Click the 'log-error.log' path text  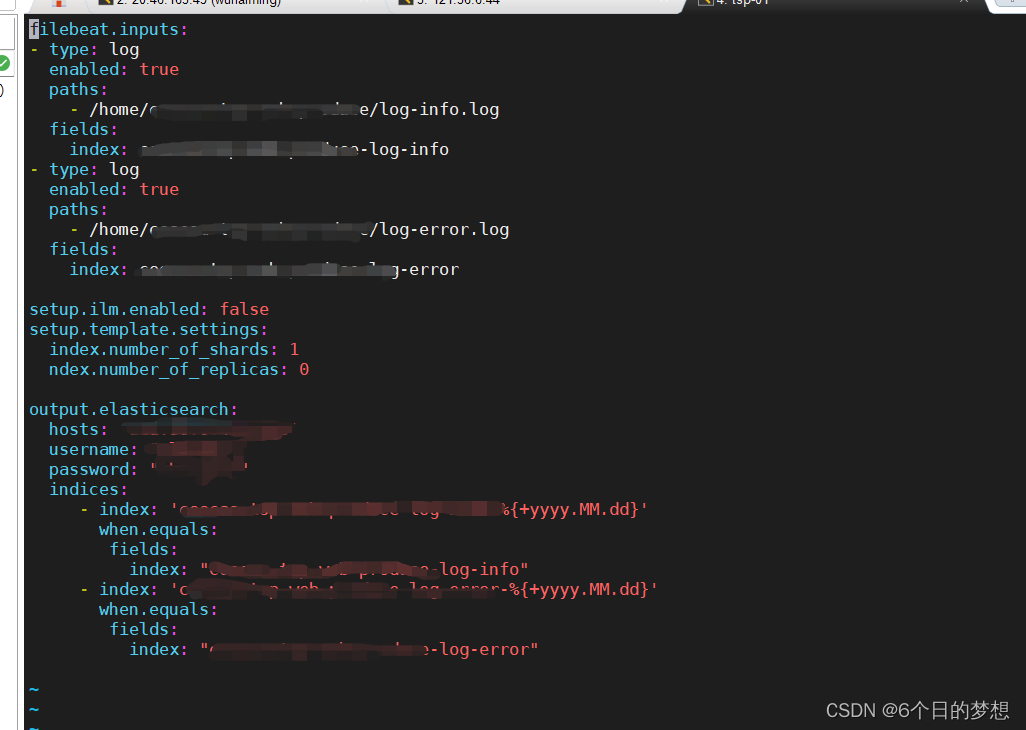pyautogui.click(x=445, y=230)
